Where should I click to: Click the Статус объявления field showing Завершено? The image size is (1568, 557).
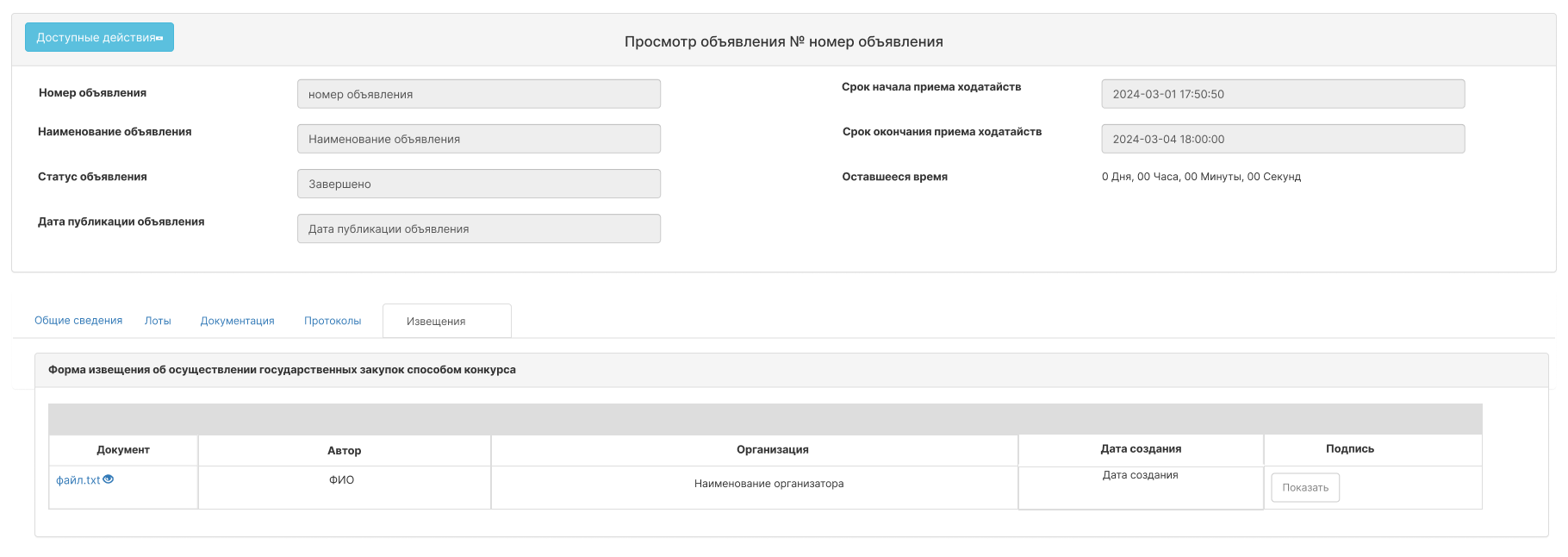tap(479, 184)
